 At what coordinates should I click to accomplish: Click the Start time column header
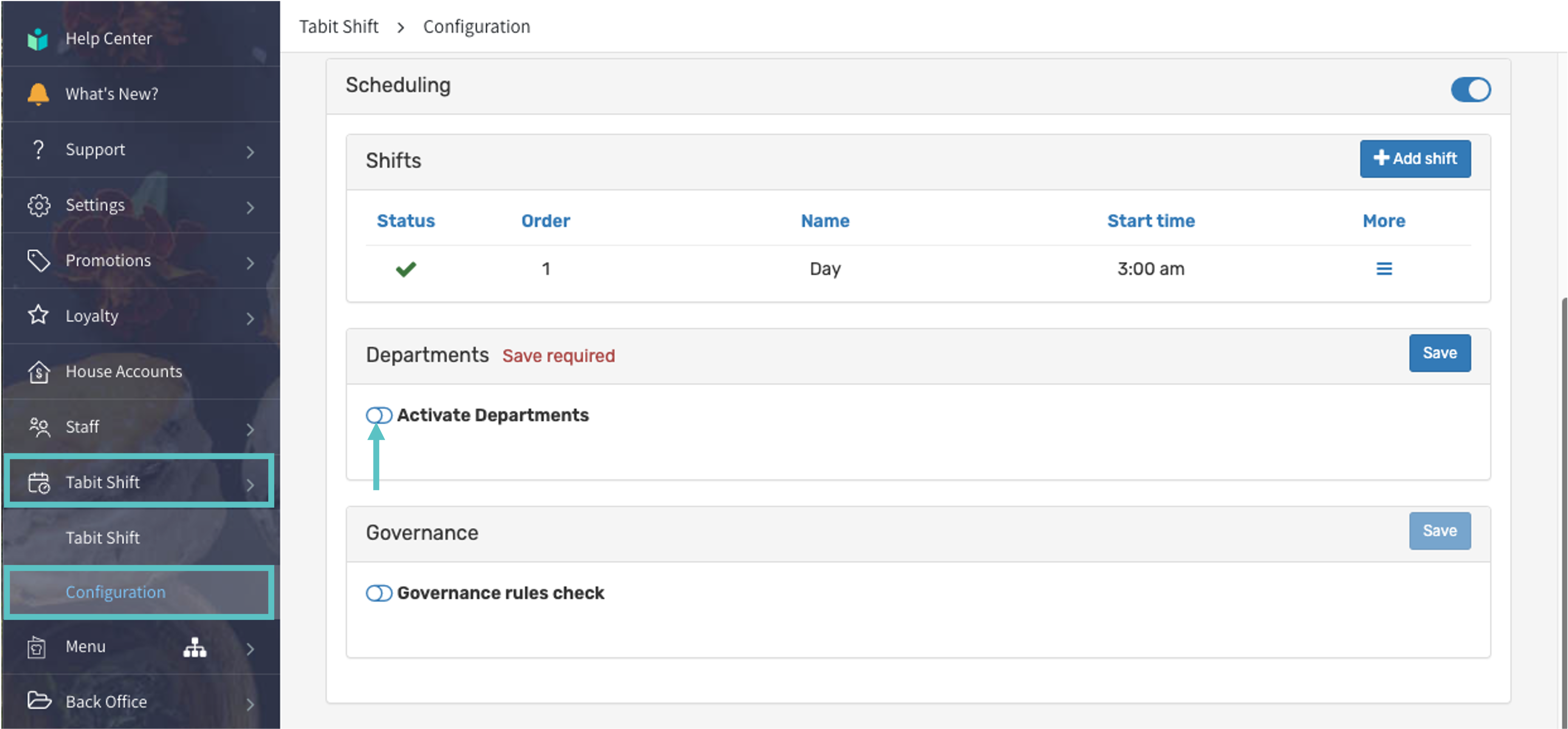pyautogui.click(x=1151, y=220)
